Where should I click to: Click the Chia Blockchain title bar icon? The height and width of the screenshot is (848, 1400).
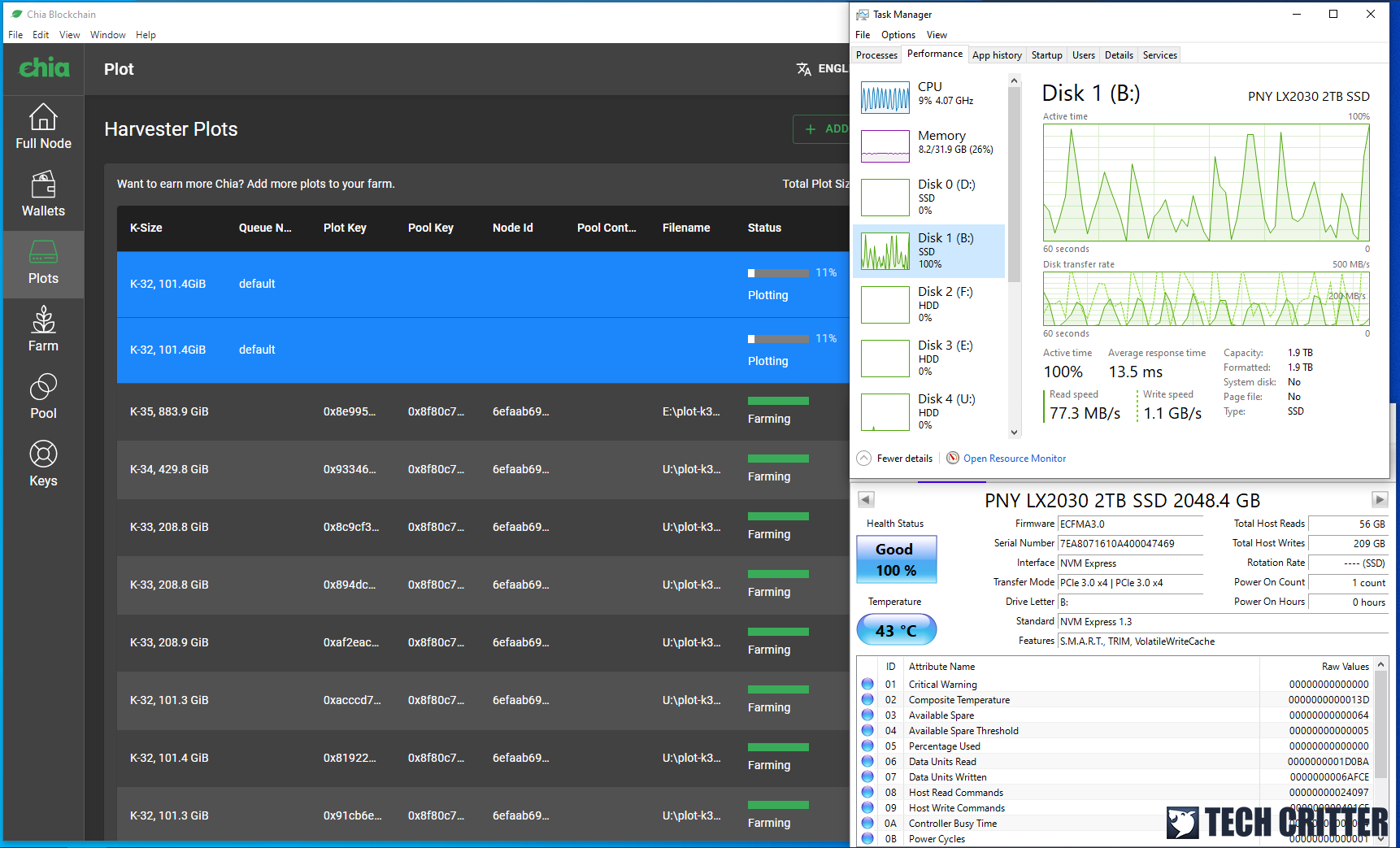pos(16,14)
